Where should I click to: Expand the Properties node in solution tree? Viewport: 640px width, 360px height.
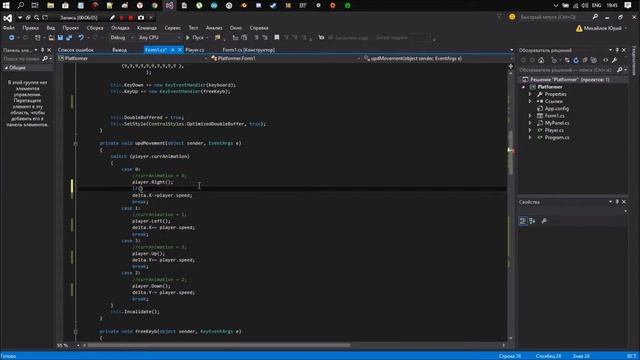530,94
